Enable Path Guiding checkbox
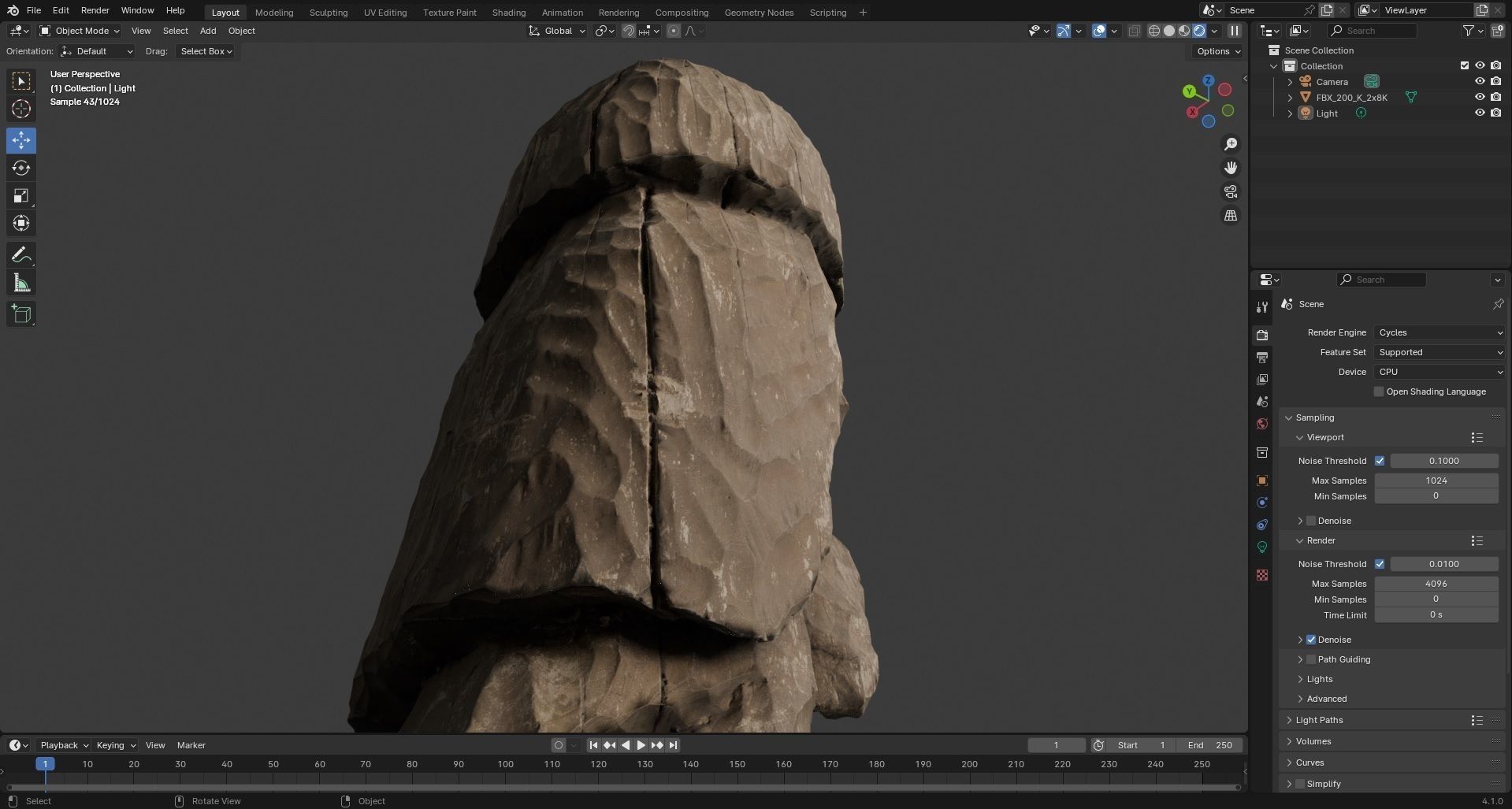 1311,659
